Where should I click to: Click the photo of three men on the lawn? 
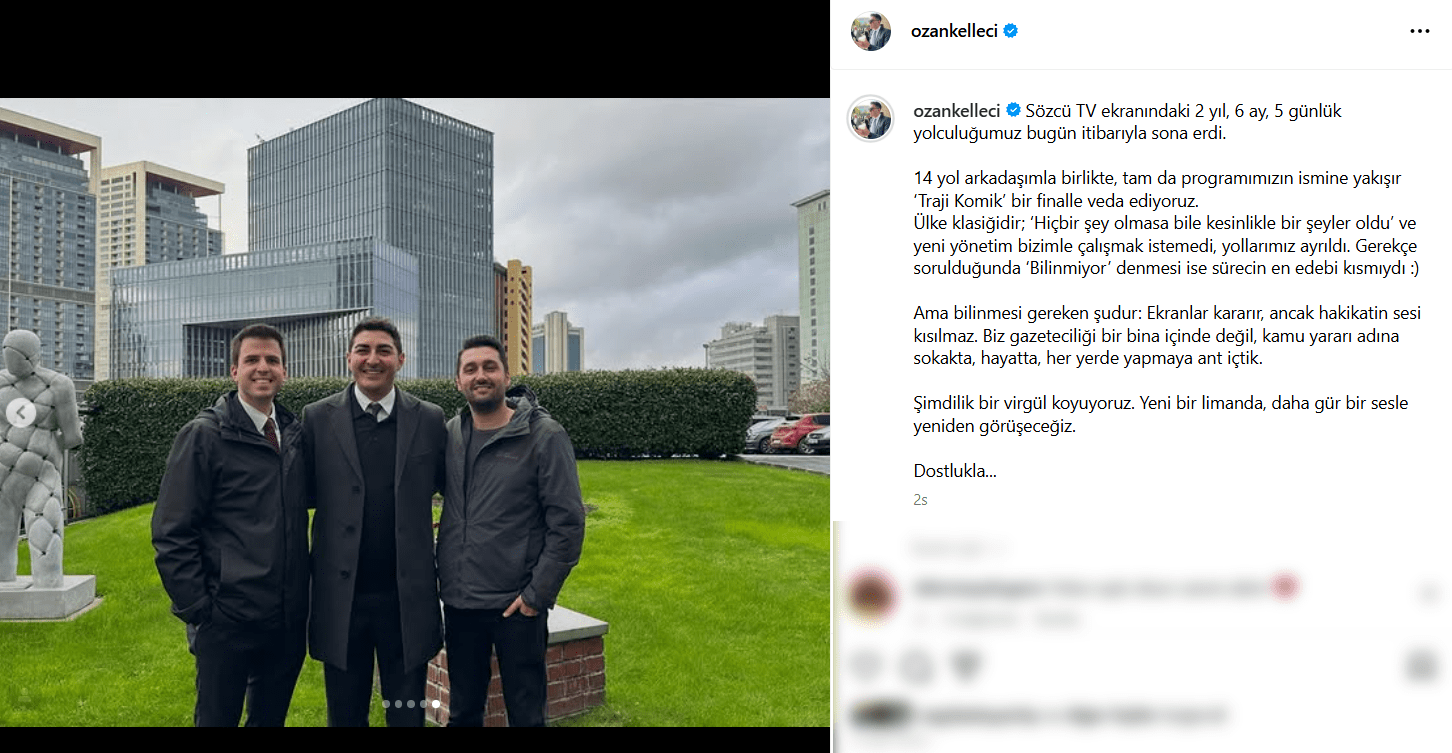[415, 412]
